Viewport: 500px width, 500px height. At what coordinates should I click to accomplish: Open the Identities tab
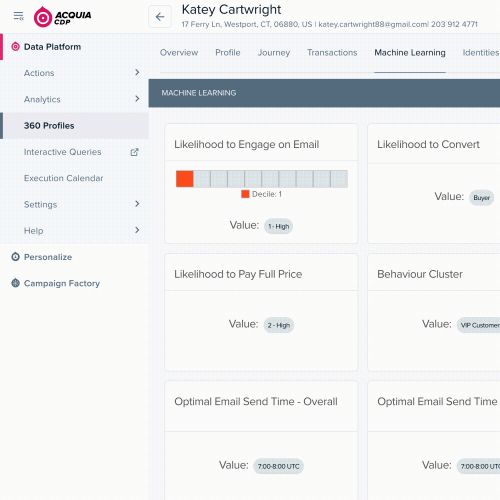tap(481, 53)
